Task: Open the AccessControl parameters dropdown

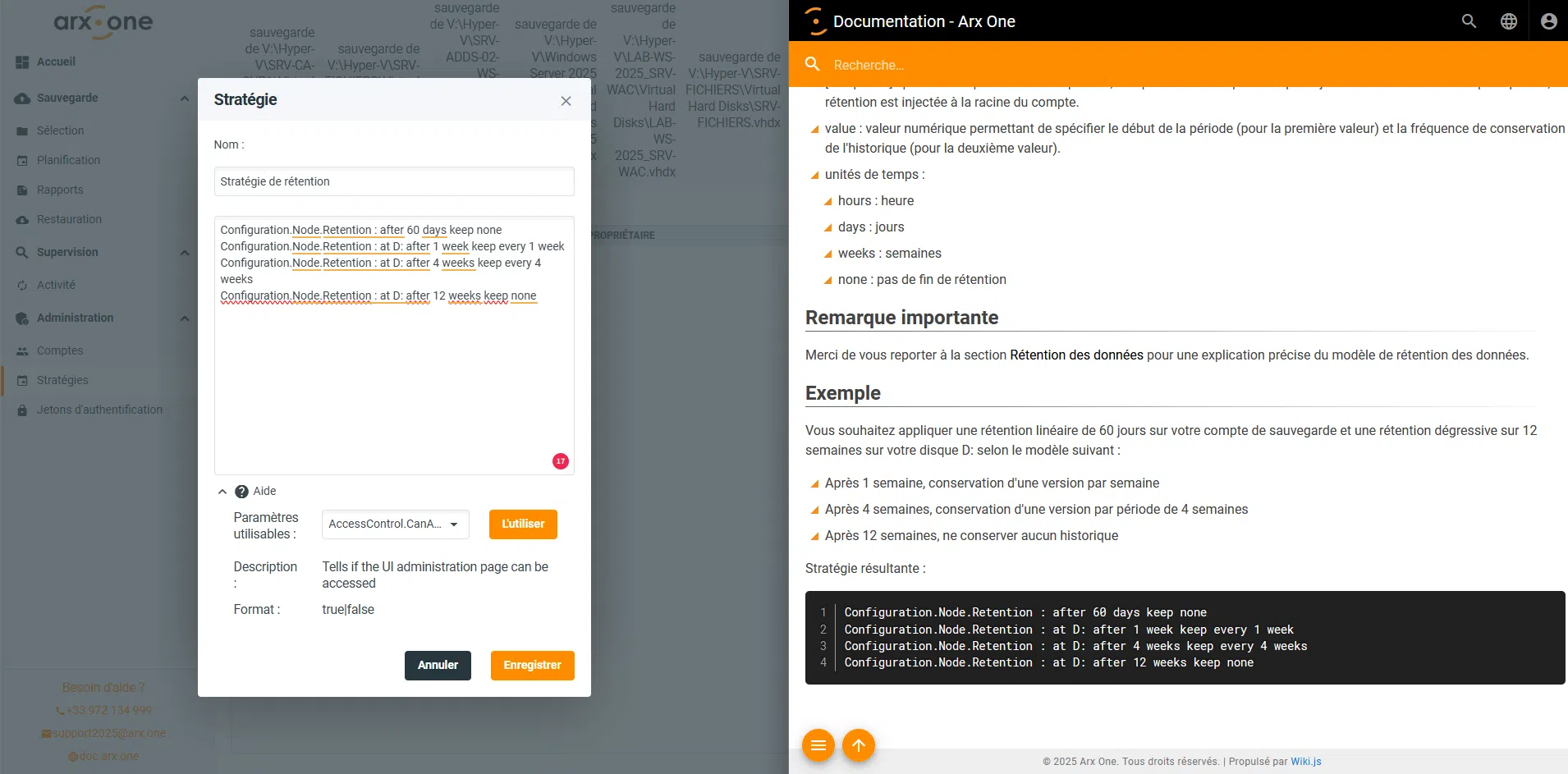Action: [x=395, y=524]
